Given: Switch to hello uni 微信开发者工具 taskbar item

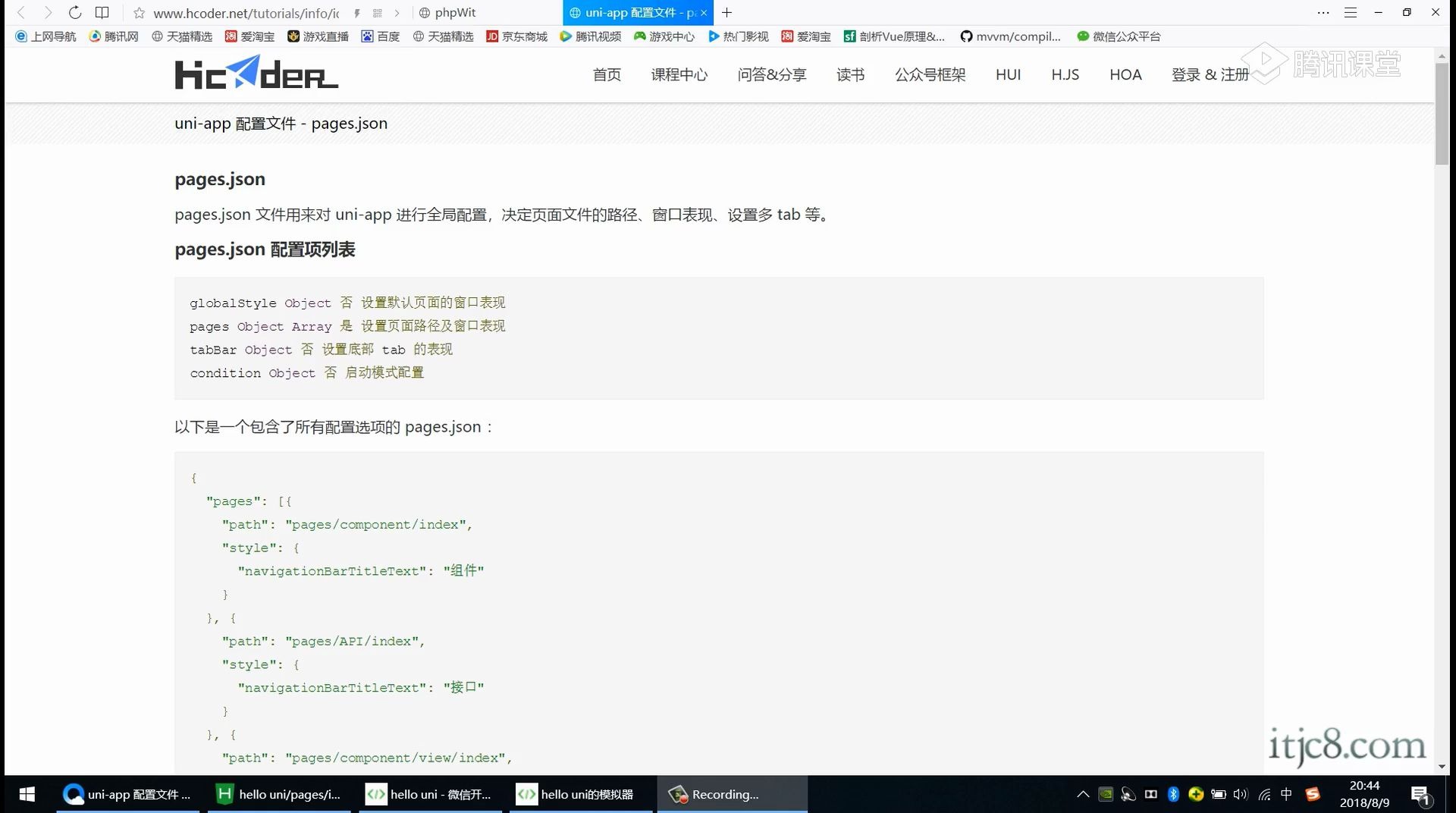Looking at the screenshot, I should 429,794.
